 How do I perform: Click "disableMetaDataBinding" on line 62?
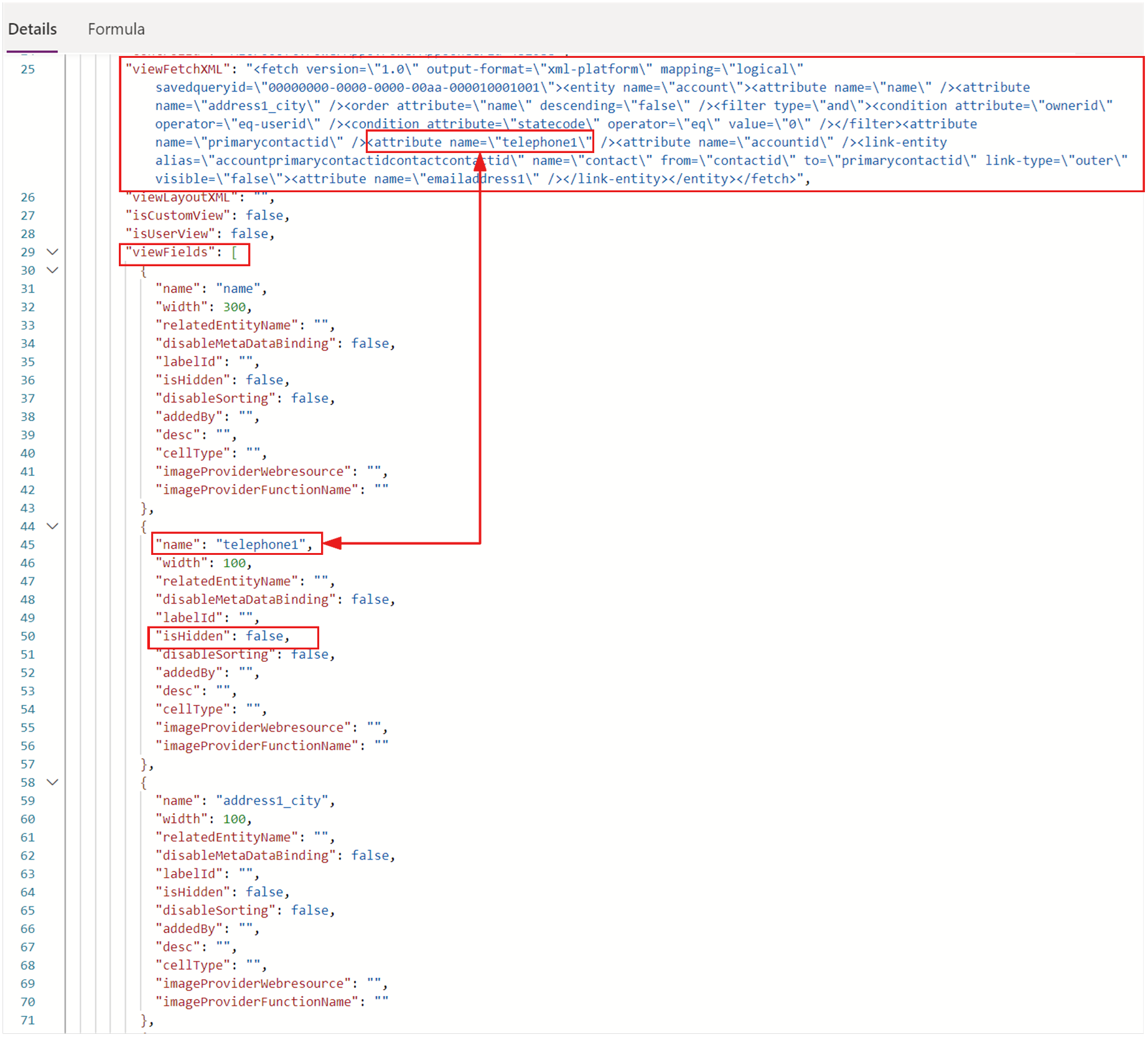tap(246, 856)
